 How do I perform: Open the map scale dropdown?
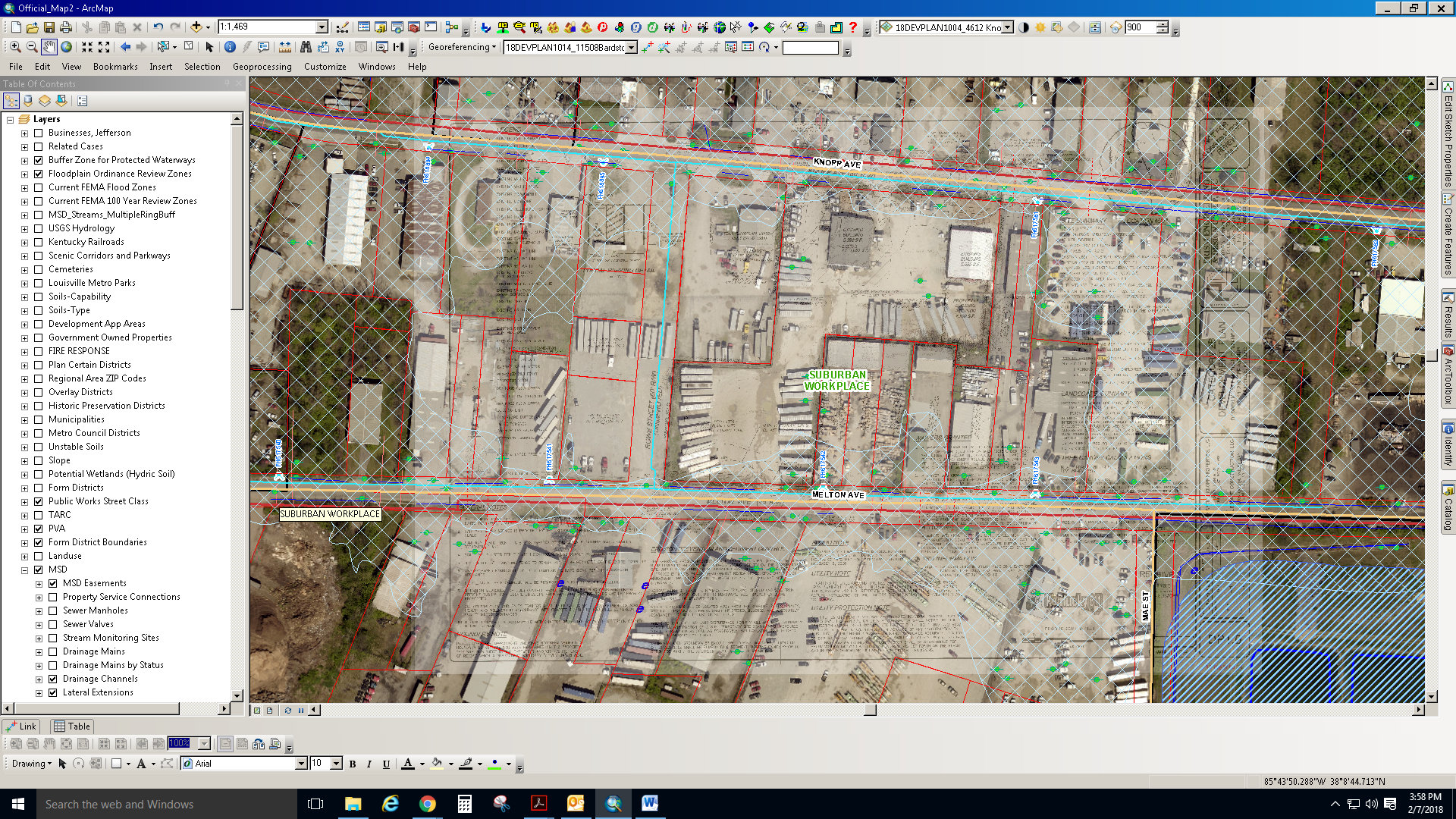322,27
